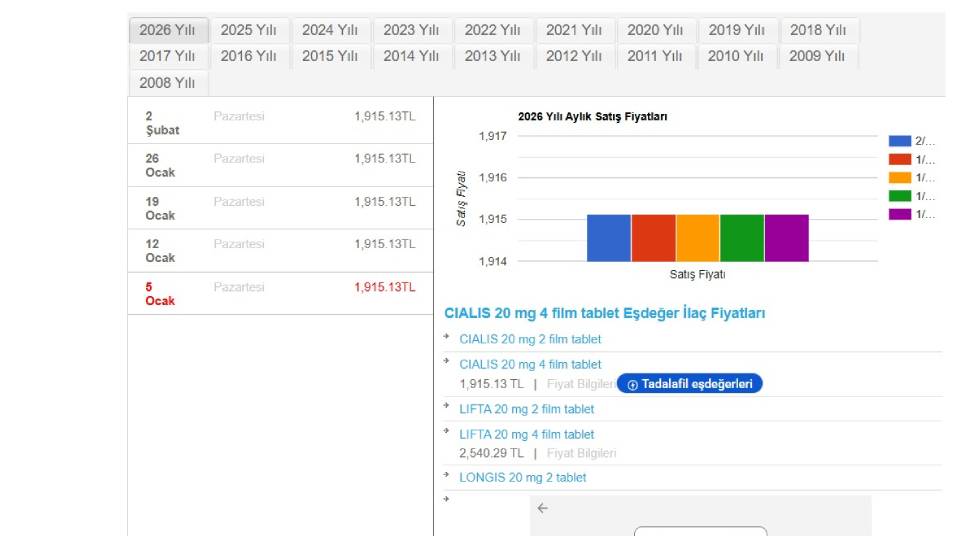Viewport: 971px width, 536px height.
Task: Click arrow bullet beside CIALIS 20 mg 2 film tablet
Action: tap(446, 336)
